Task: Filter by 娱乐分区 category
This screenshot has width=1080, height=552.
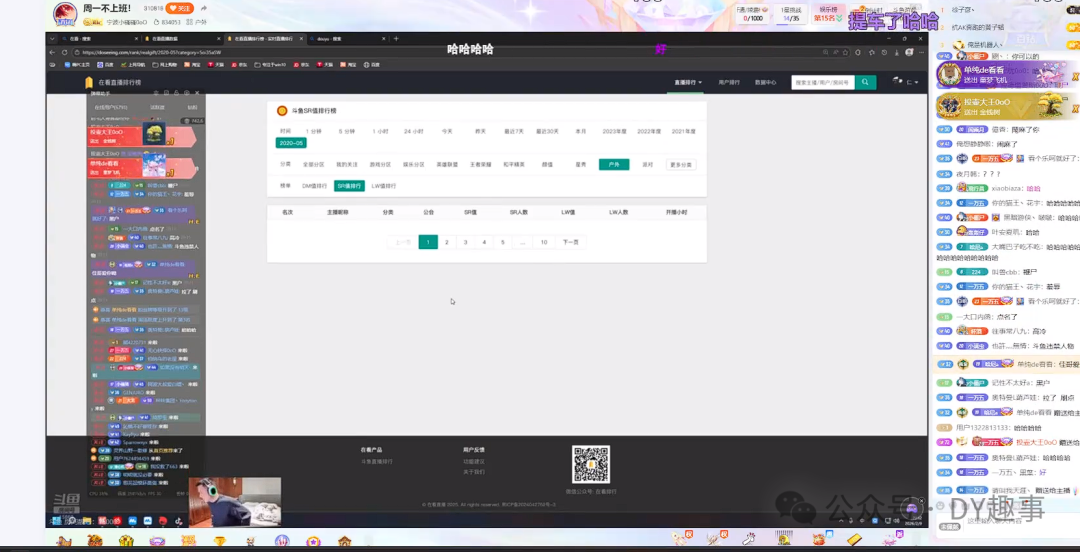Action: (x=414, y=165)
